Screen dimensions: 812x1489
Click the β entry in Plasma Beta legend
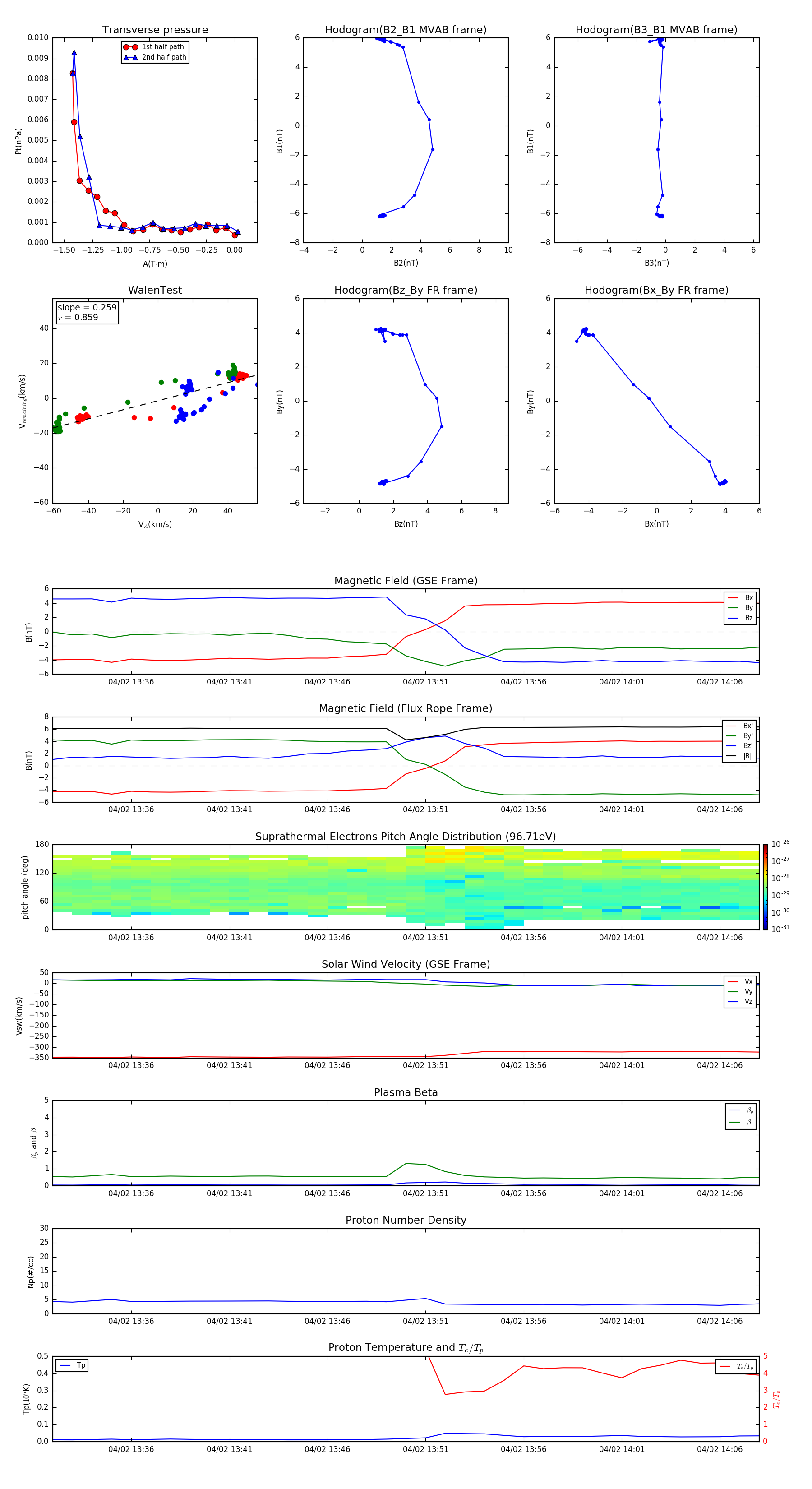[x=741, y=1122]
